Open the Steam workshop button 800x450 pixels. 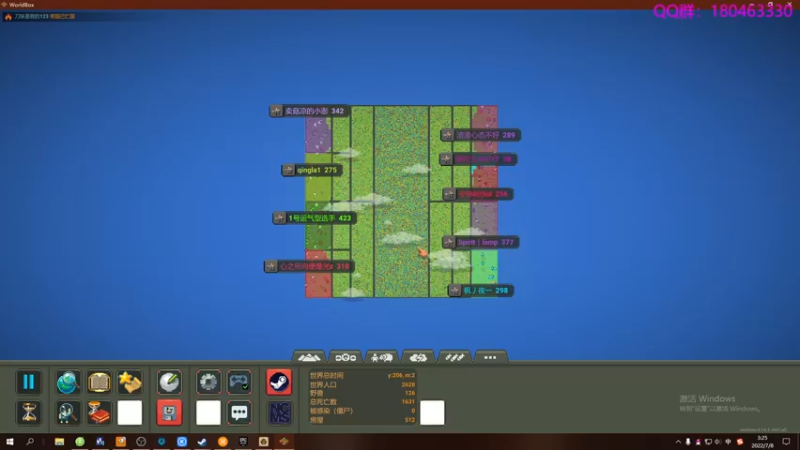click(279, 382)
